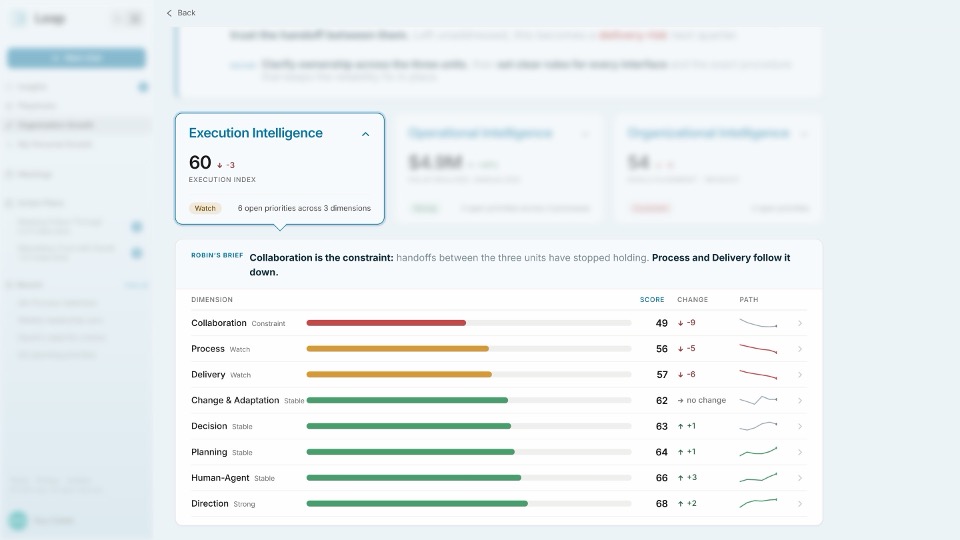Open the Organizational Intelligence card
Image resolution: width=960 pixels, height=540 pixels.
click(x=718, y=168)
